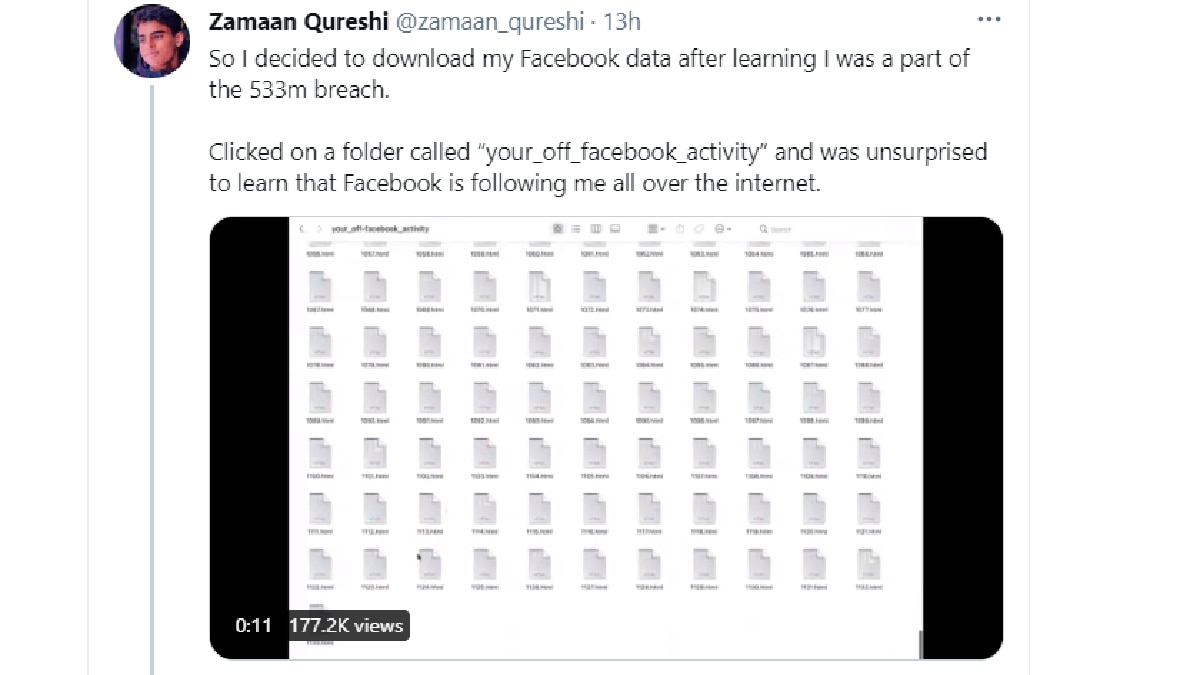Click the Finder search field
Viewport: 1200px width, 675px height.
click(790, 229)
